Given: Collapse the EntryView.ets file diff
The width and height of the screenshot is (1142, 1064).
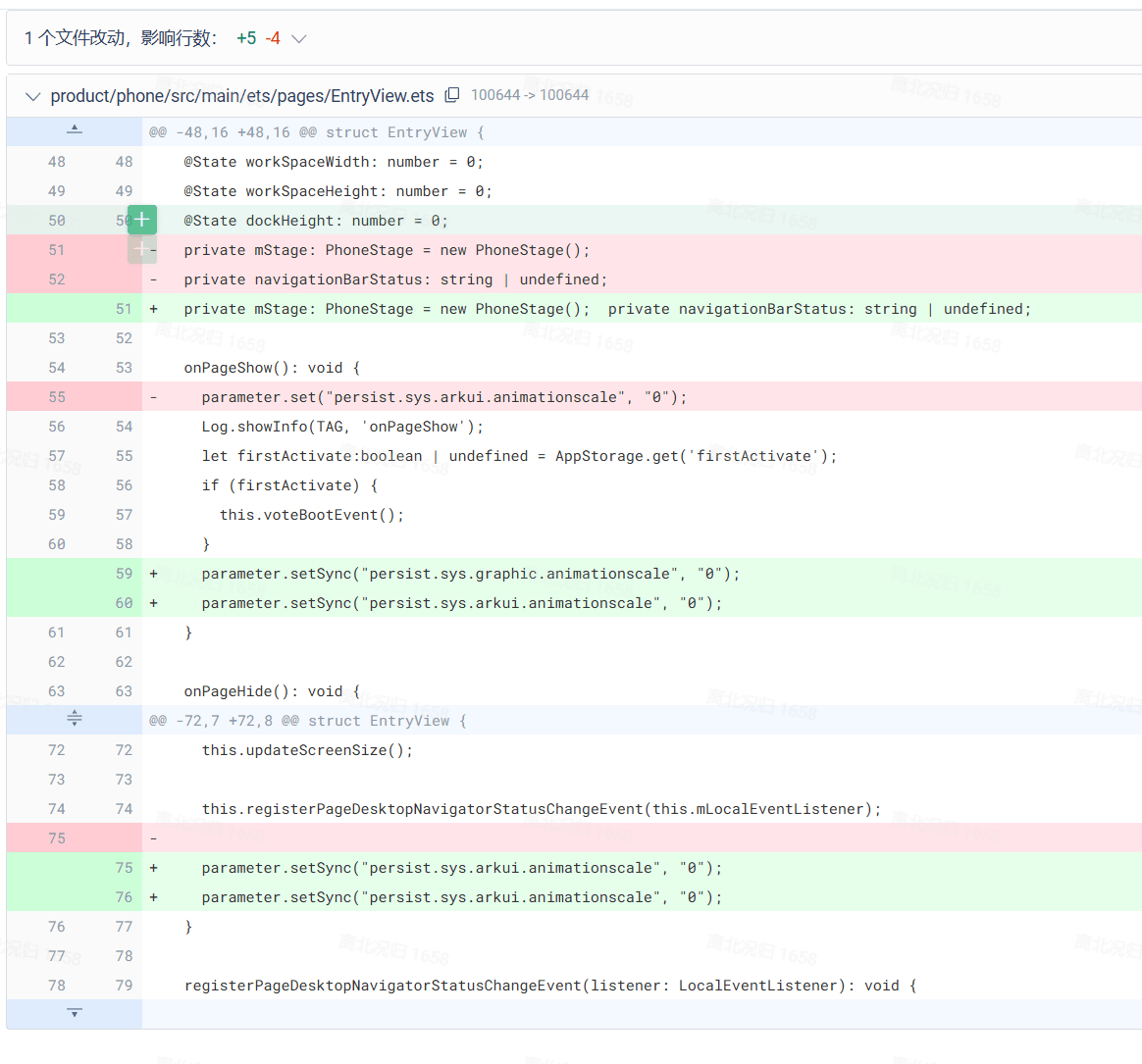Looking at the screenshot, I should [x=32, y=96].
